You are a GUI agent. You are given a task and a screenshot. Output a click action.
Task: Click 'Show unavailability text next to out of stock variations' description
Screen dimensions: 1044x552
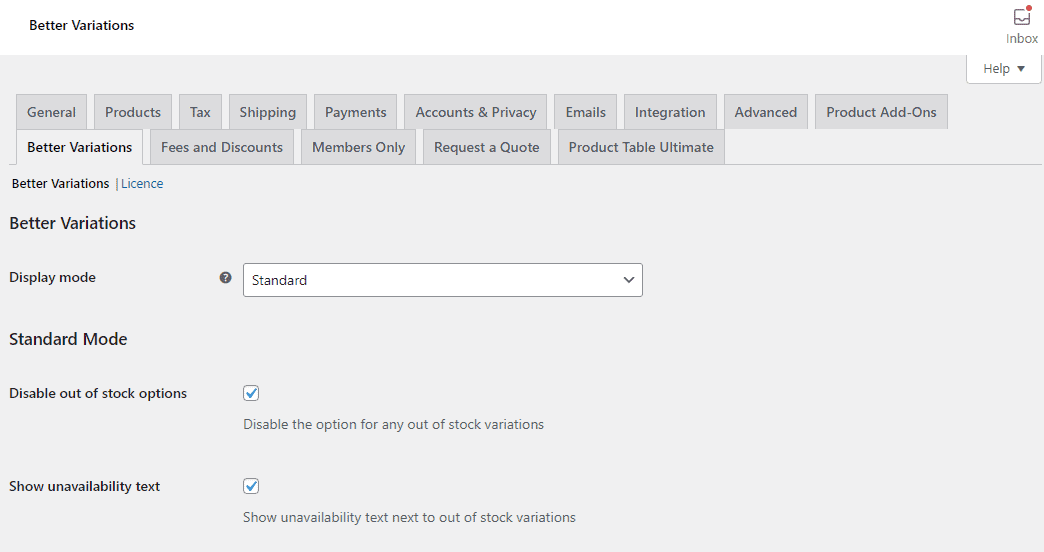(x=409, y=517)
